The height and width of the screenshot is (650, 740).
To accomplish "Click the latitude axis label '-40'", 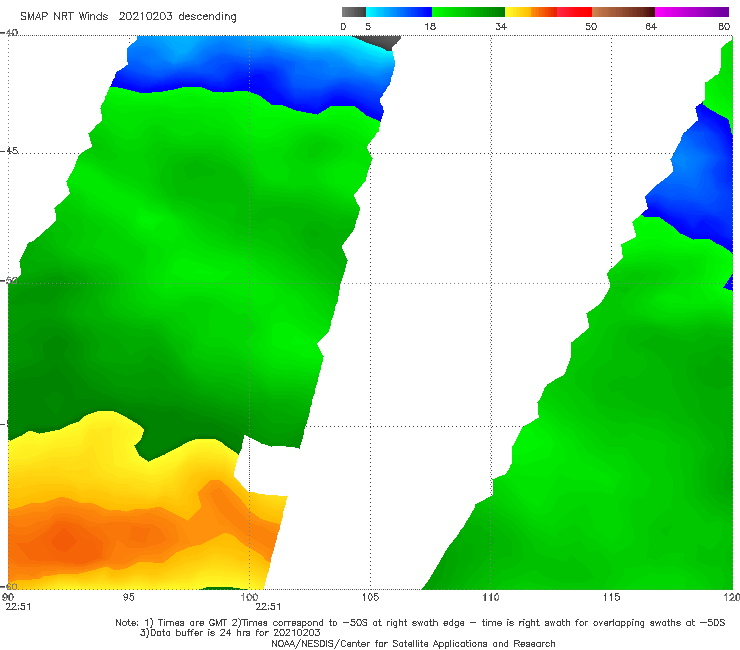I will pos(9,33).
